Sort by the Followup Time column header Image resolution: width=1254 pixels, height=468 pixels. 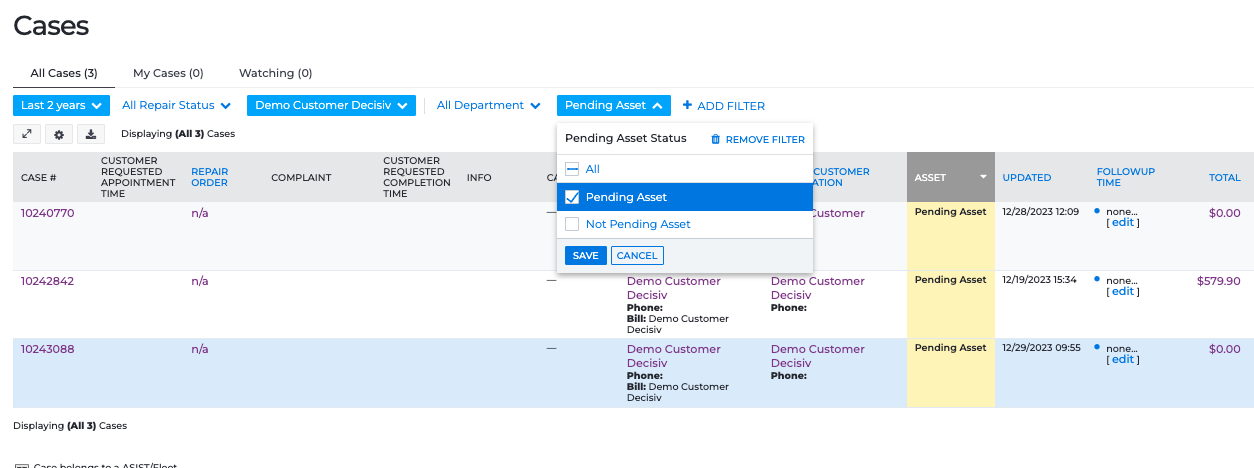pyautogui.click(x=1126, y=177)
